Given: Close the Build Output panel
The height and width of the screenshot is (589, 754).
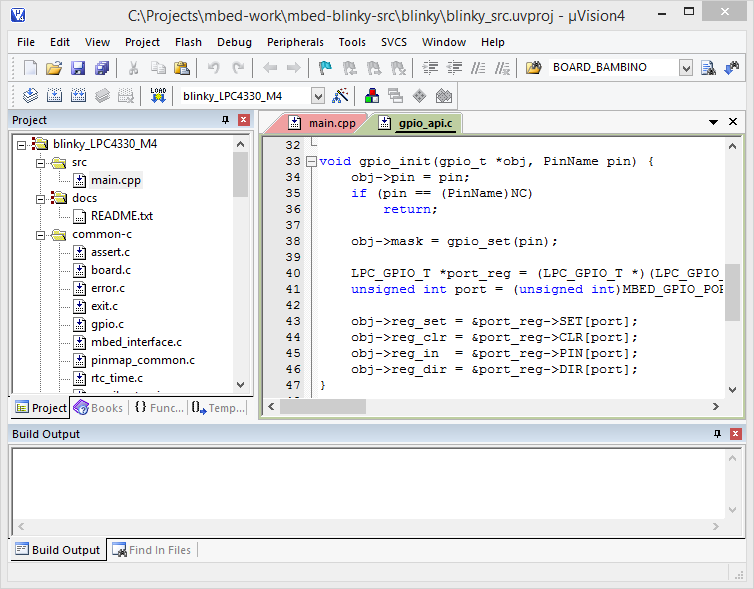Looking at the screenshot, I should click(735, 434).
